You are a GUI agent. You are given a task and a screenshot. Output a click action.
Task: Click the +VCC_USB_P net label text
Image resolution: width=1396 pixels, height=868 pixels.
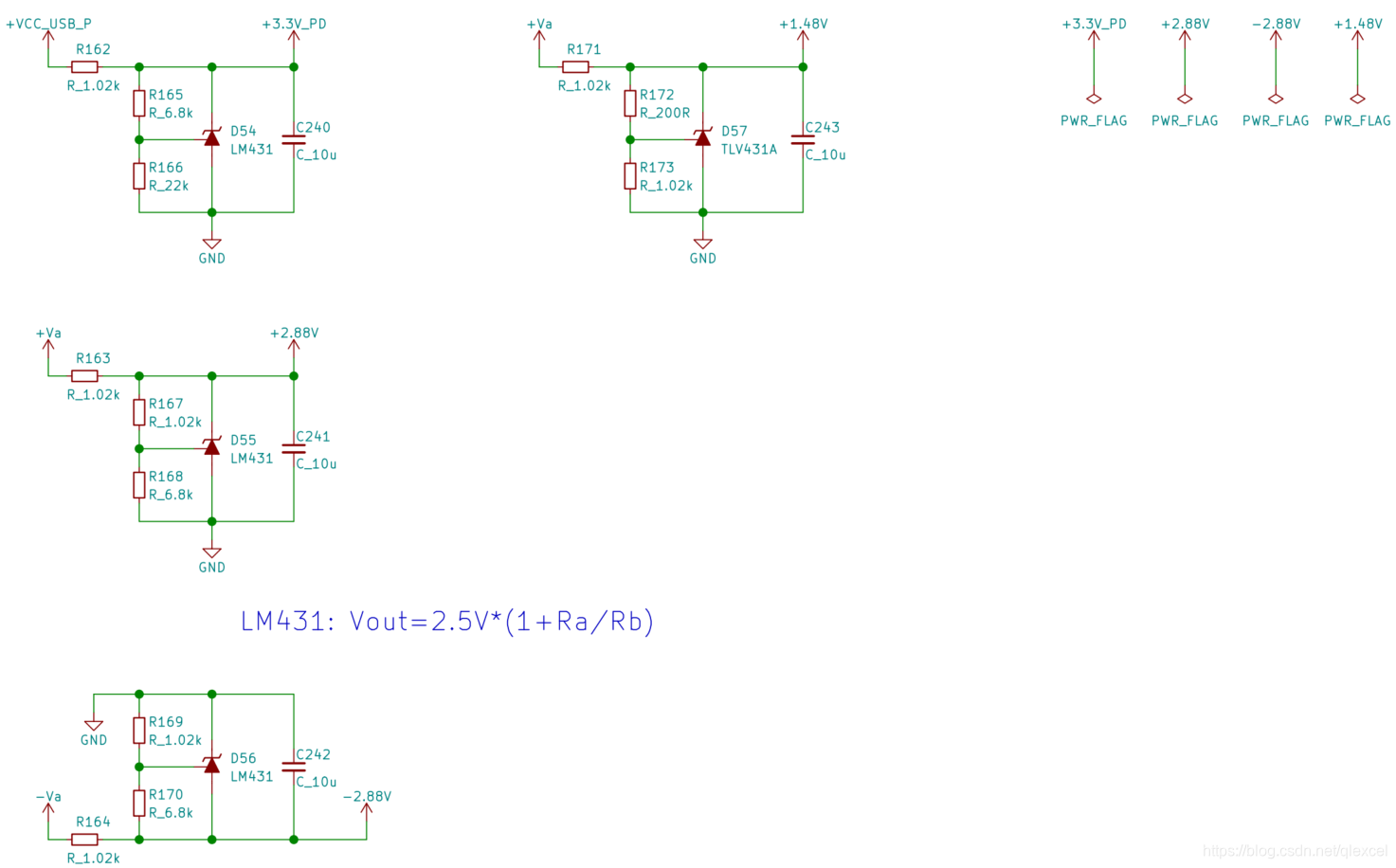(48, 24)
